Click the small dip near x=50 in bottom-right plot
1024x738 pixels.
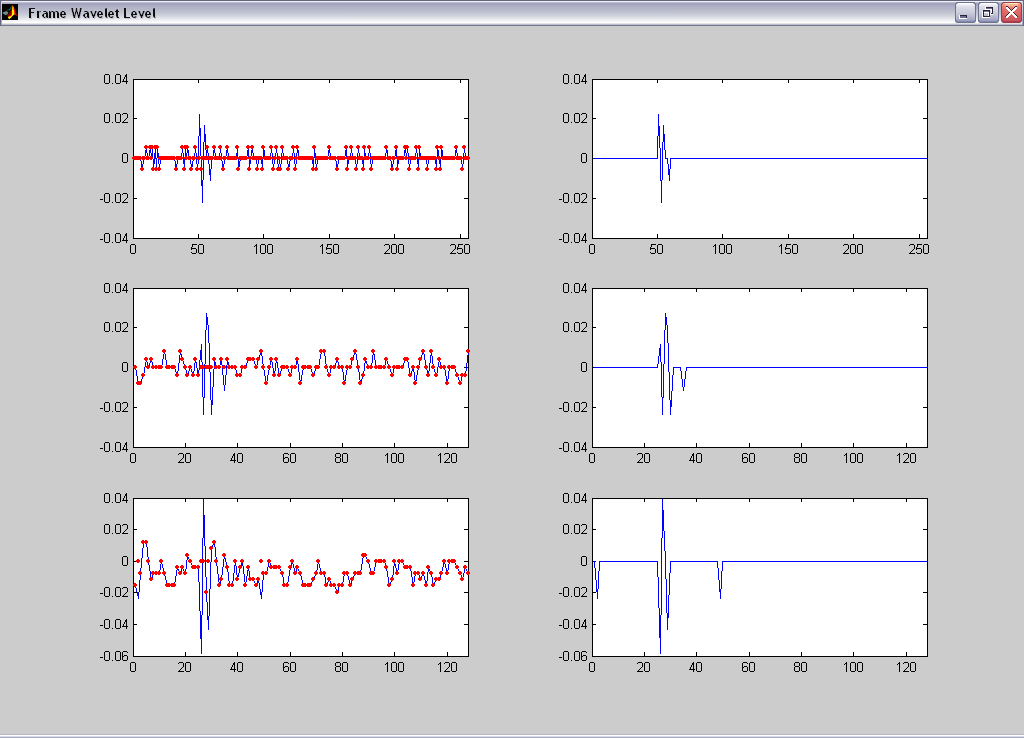(x=720, y=596)
